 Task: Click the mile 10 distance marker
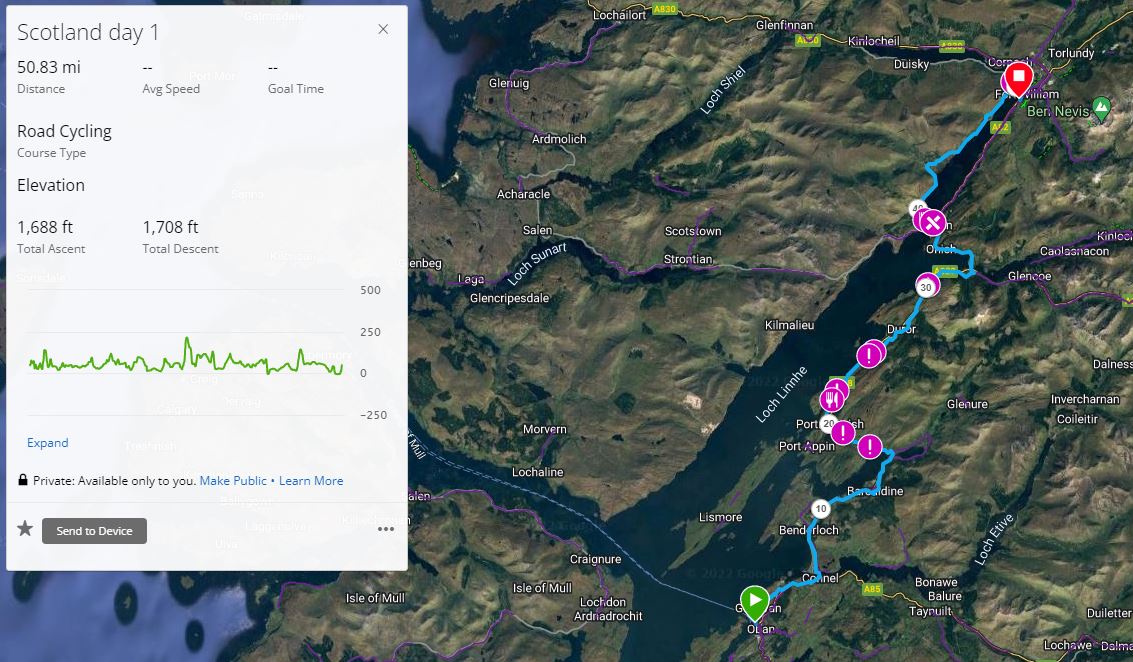point(820,509)
